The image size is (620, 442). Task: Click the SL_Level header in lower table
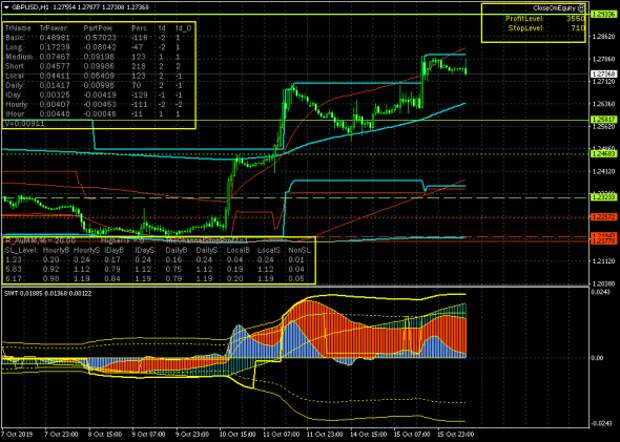[x=22, y=249]
